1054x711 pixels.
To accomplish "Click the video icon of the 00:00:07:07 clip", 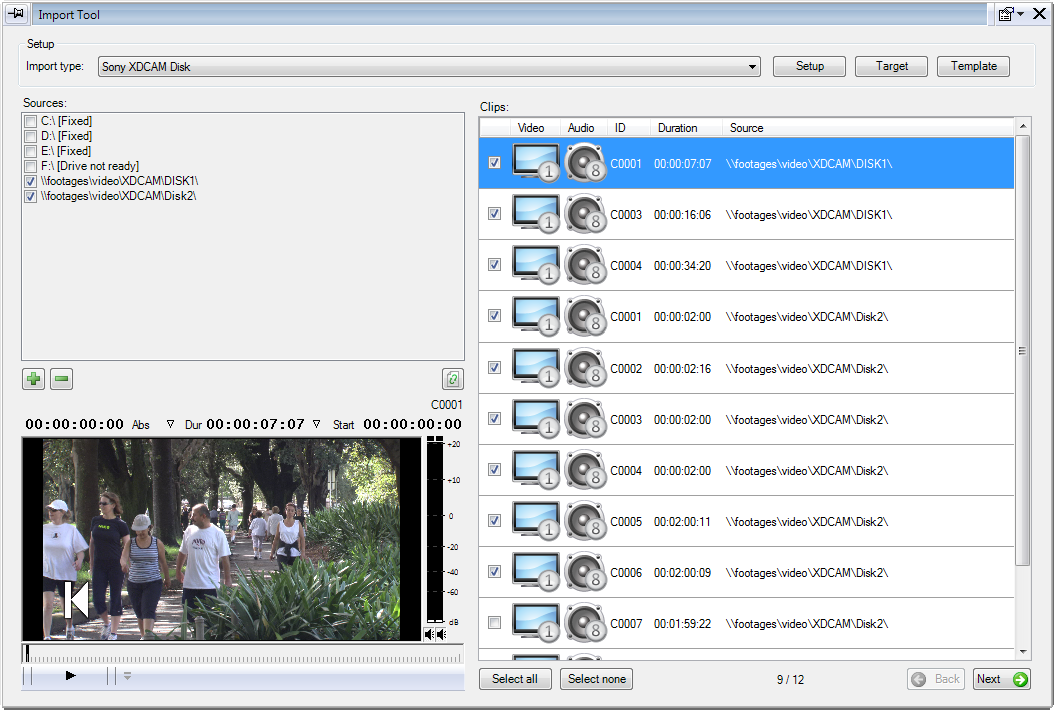I will coord(536,163).
